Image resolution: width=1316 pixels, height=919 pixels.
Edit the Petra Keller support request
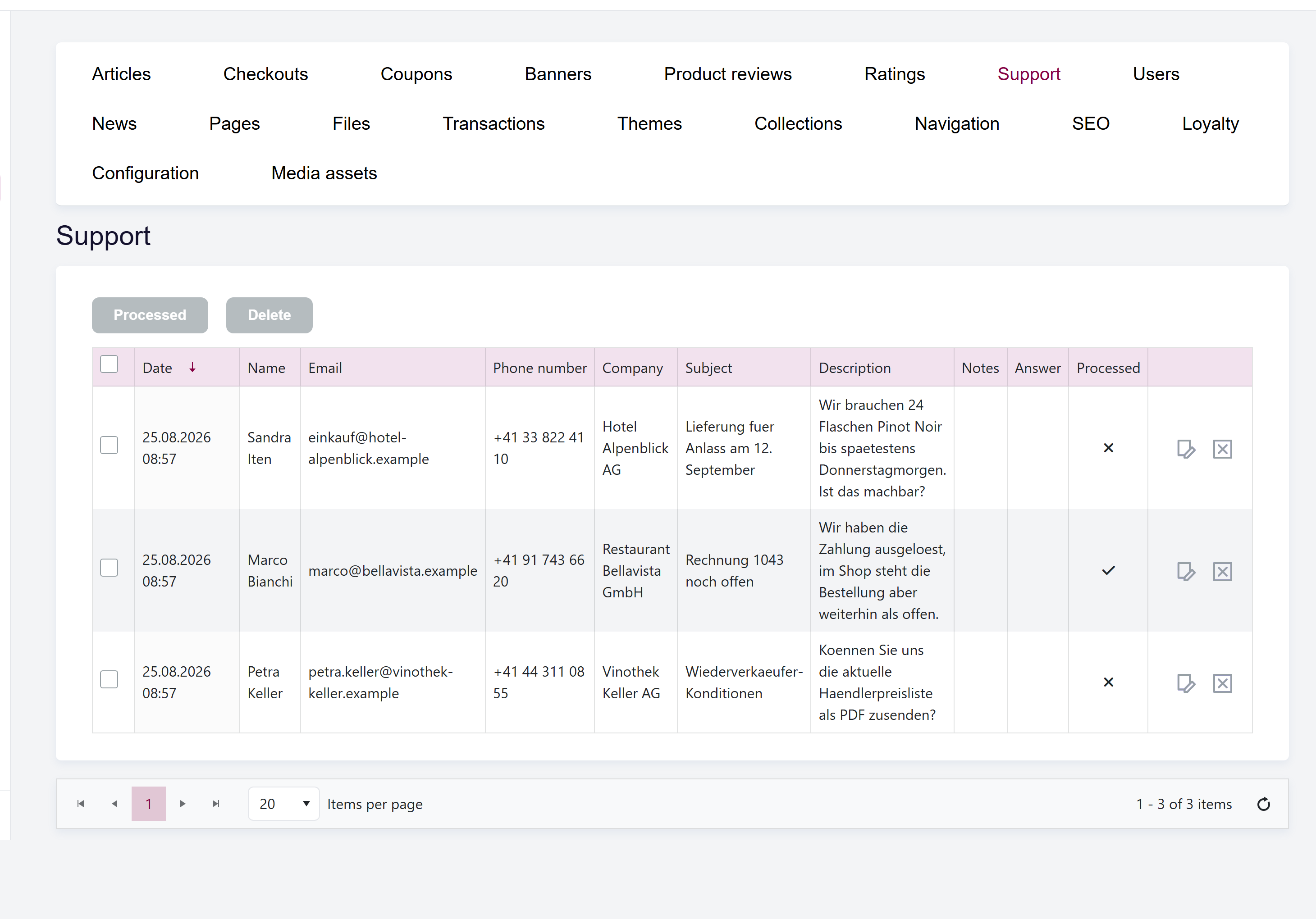(x=1185, y=683)
